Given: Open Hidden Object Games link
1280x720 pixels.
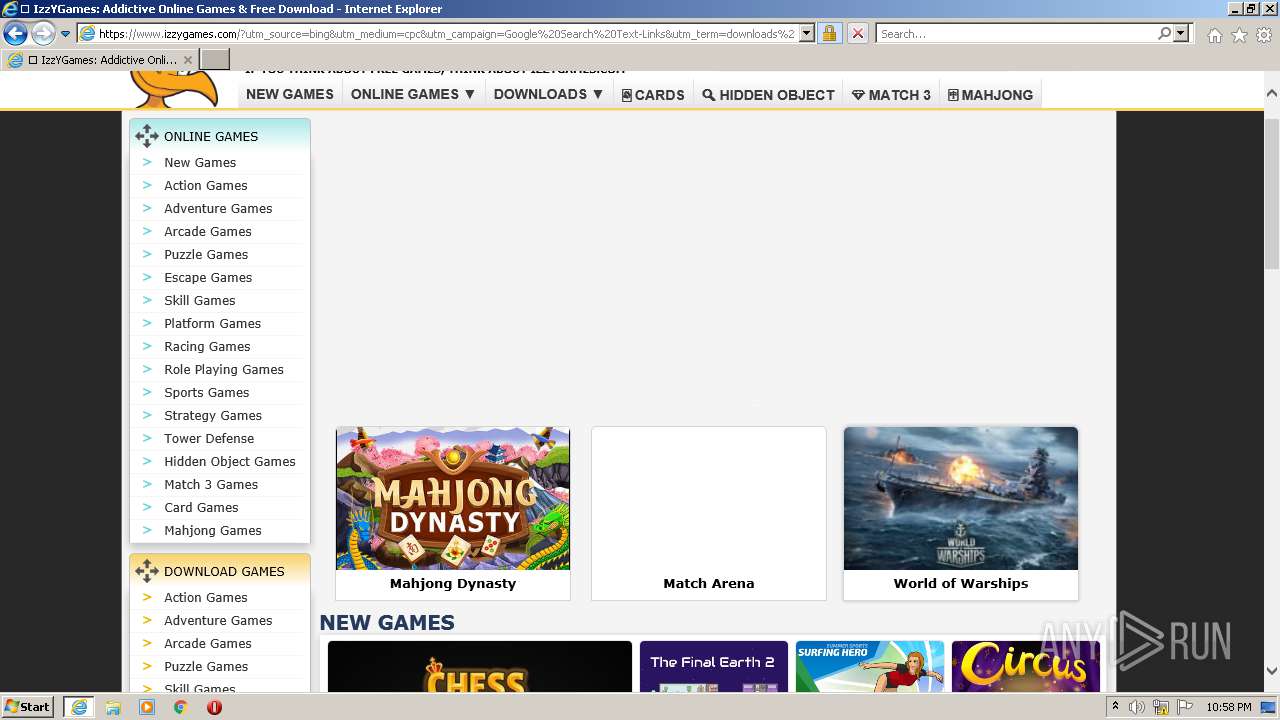Looking at the screenshot, I should (x=230, y=461).
